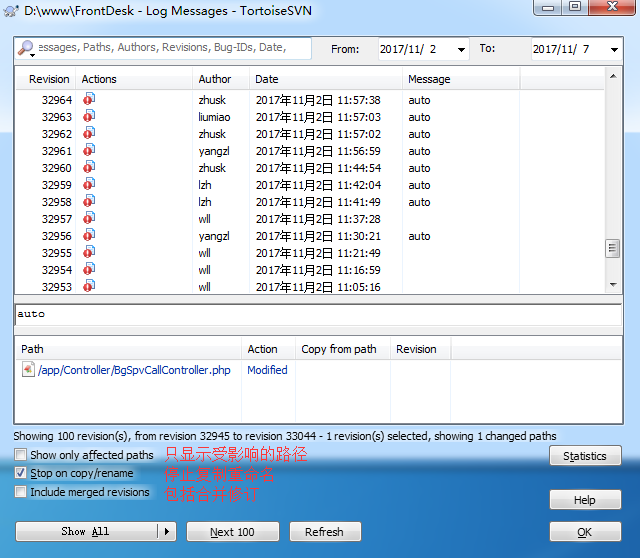Image resolution: width=640 pixels, height=558 pixels.
Task: Select date cell 11:05:16 of revision 32953
Action: point(318,287)
